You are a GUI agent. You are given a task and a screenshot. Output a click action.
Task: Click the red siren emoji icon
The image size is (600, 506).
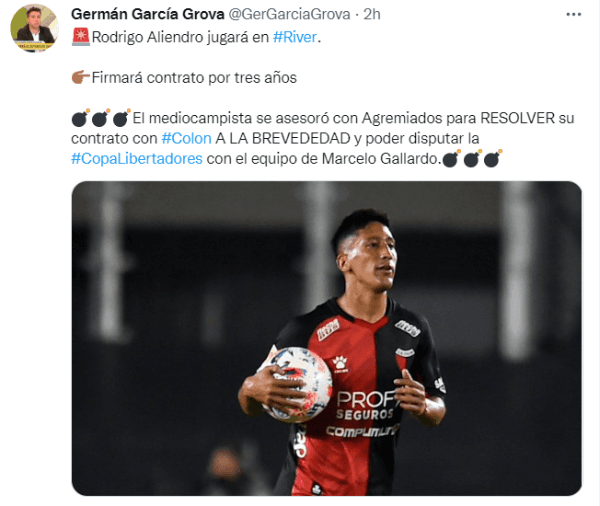pyautogui.click(x=80, y=37)
